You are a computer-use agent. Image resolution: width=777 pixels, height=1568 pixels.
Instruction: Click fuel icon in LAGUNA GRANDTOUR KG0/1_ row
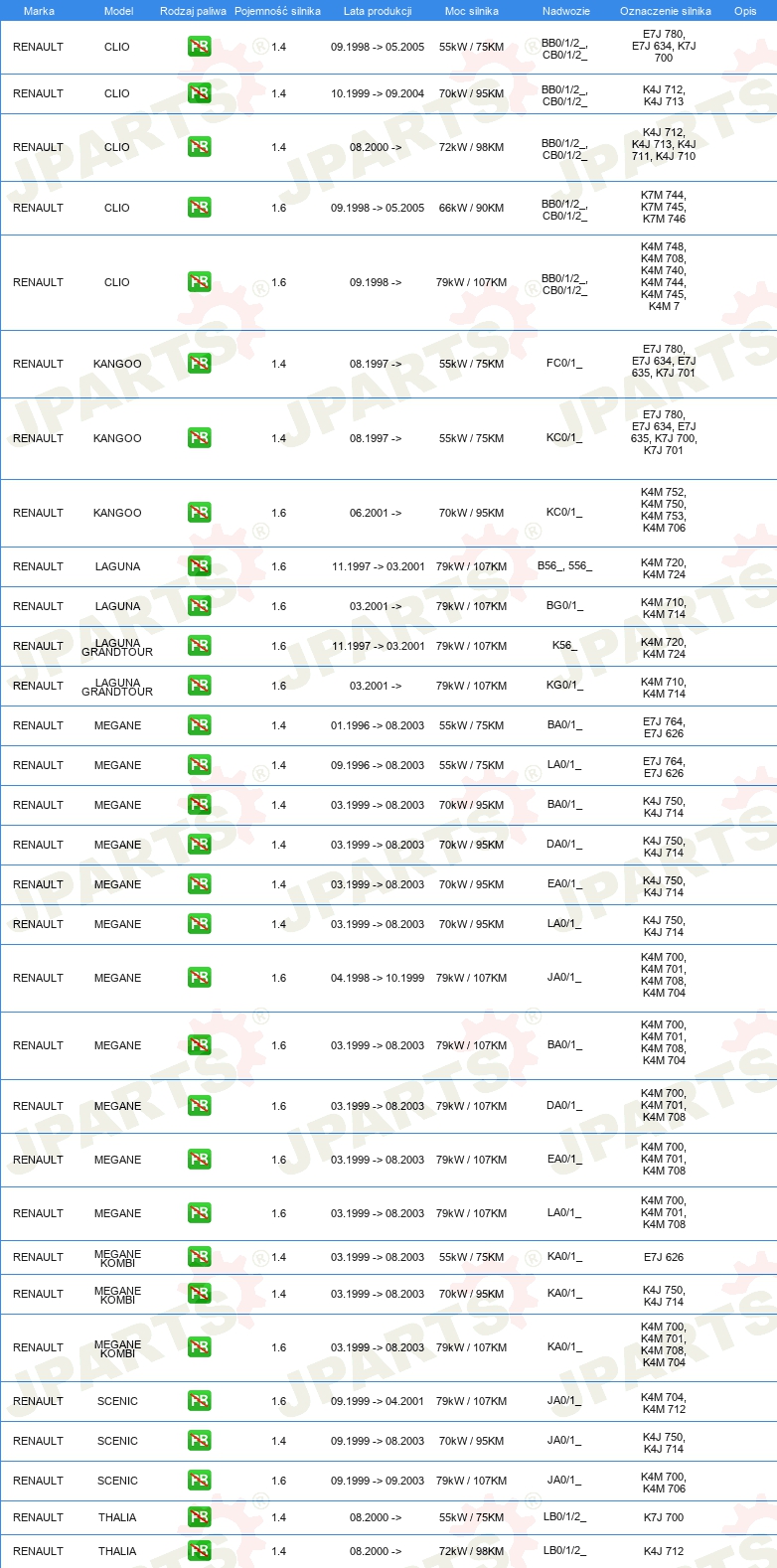click(x=200, y=686)
